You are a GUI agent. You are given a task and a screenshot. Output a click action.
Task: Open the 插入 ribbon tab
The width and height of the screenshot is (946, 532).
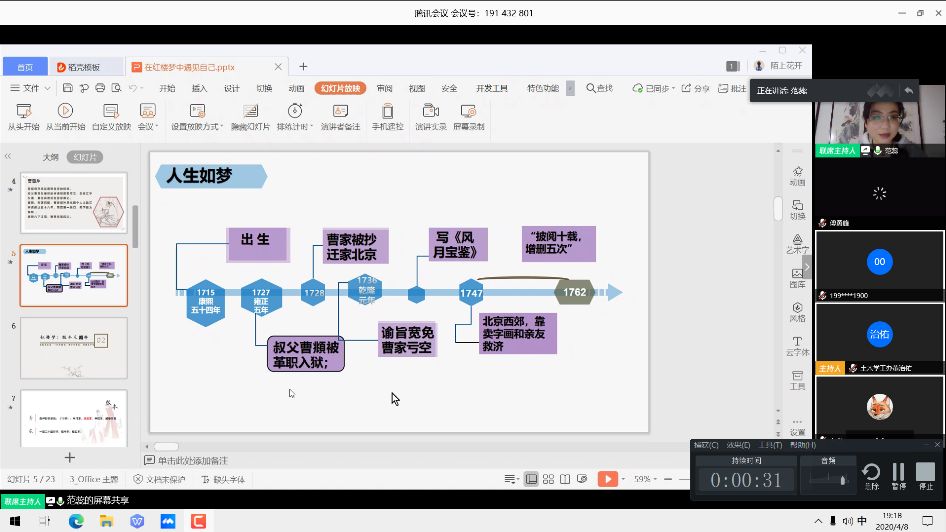click(199, 88)
